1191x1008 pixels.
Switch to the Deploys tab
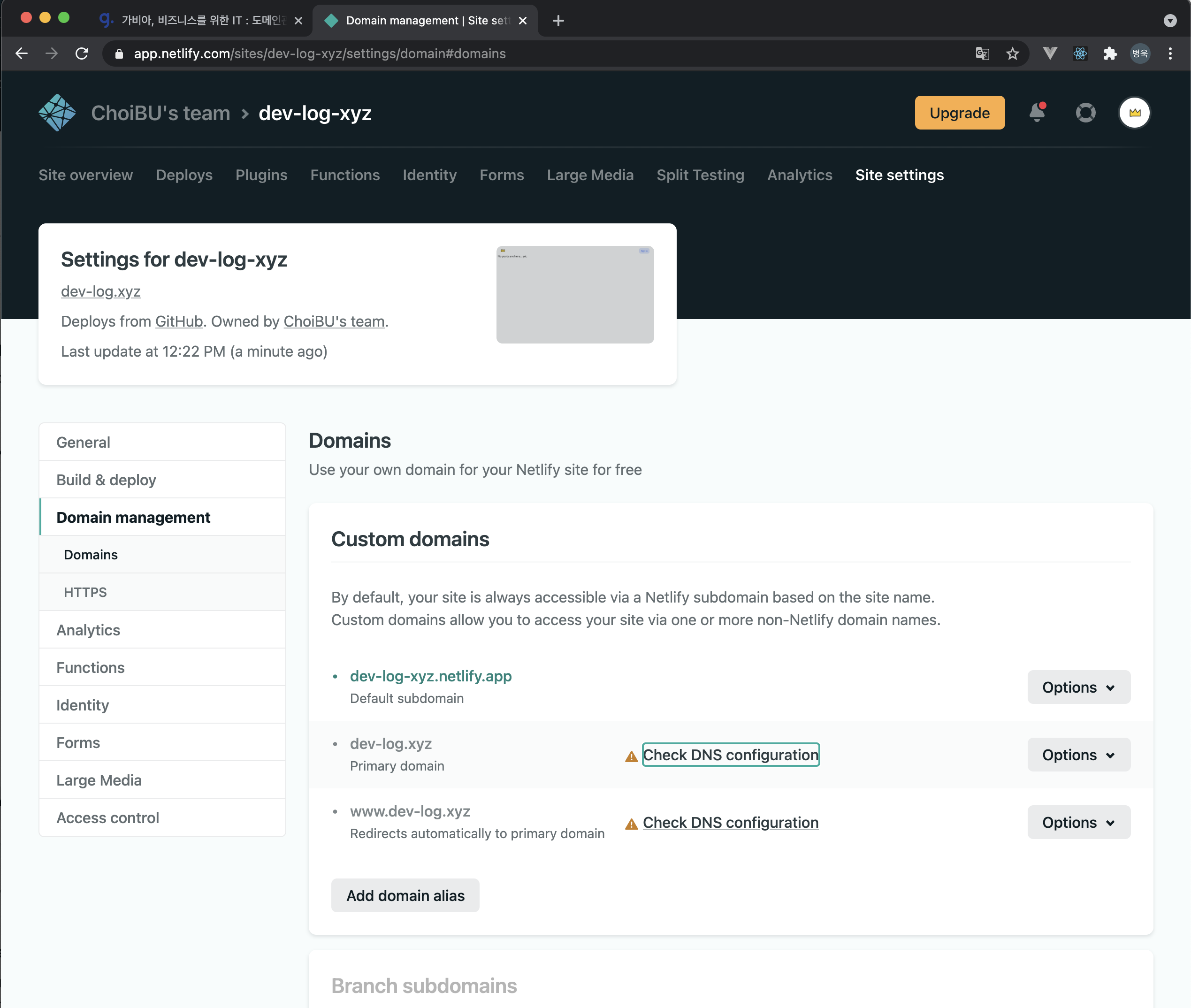click(x=184, y=175)
